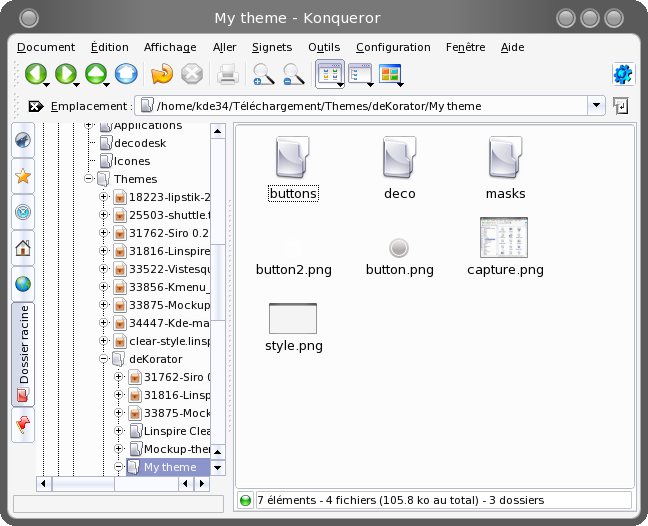Image resolution: width=648 pixels, height=526 pixels.
Task: Open the Édition menu
Action: point(110,48)
